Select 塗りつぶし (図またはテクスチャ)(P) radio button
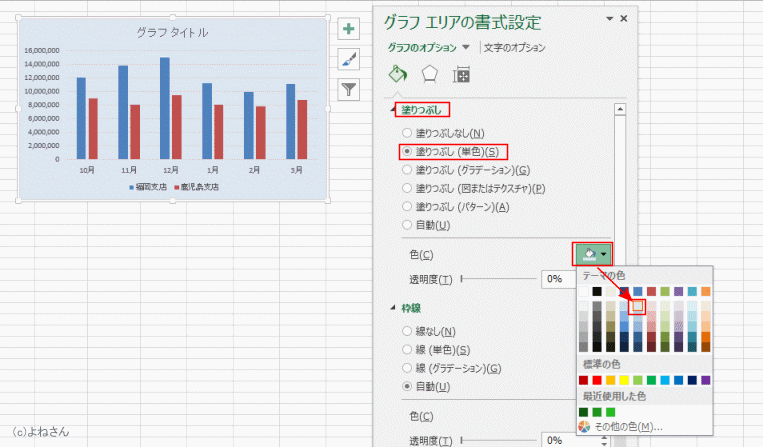Viewport: 763px width, 447px height. [x=407, y=188]
